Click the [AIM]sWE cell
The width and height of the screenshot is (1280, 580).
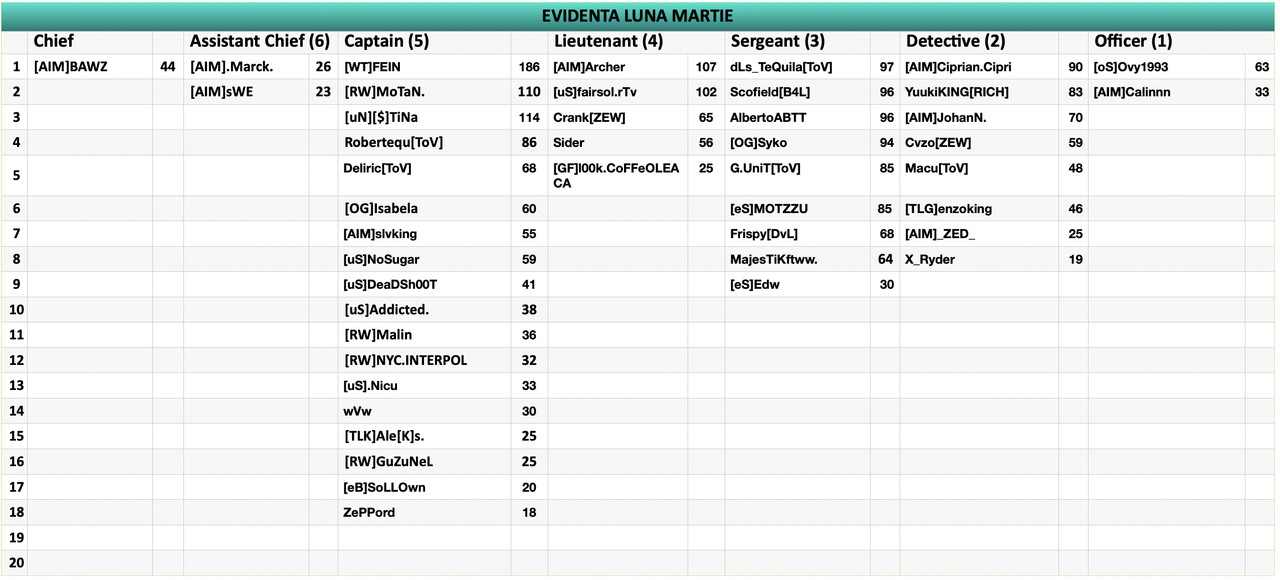246,92
